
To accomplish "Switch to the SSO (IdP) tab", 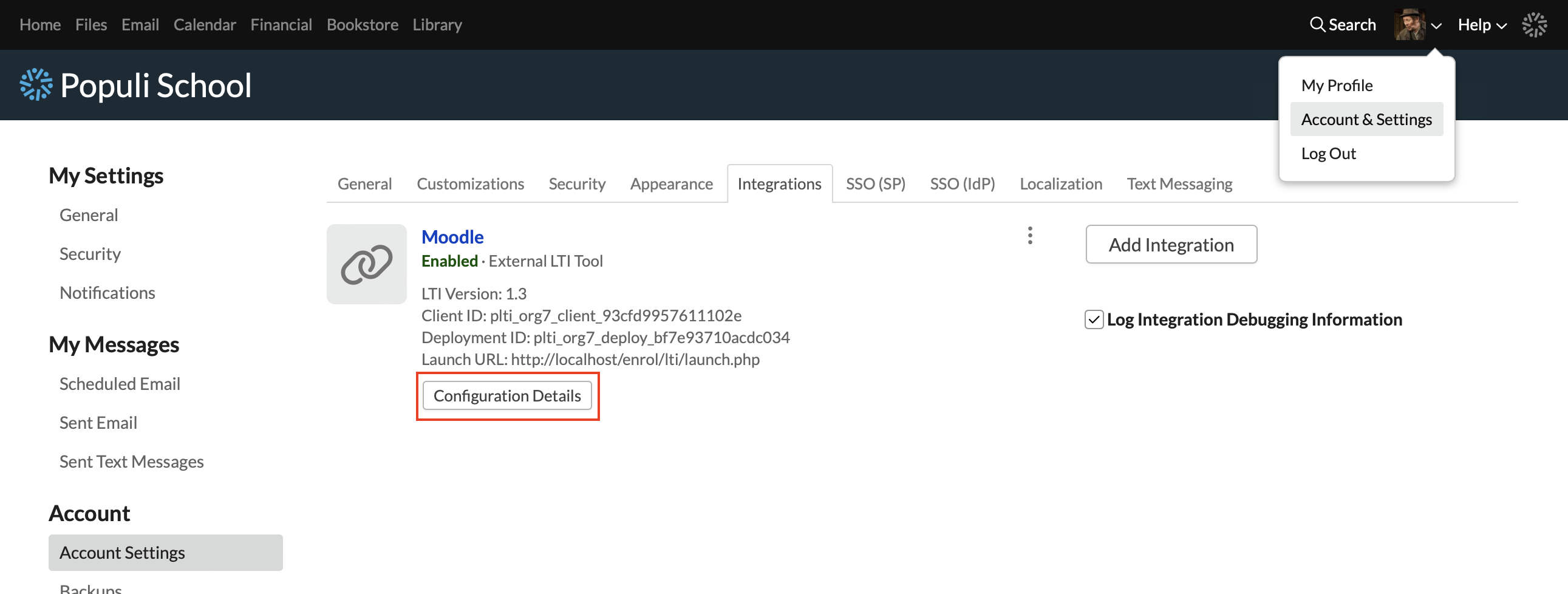I will [963, 184].
